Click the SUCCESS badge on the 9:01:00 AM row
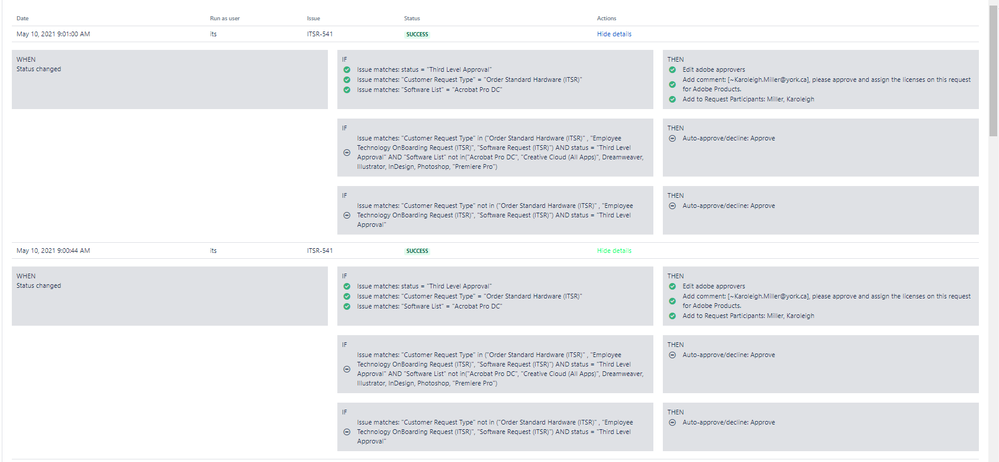Screen dimensions: 999x462 coord(418,34)
